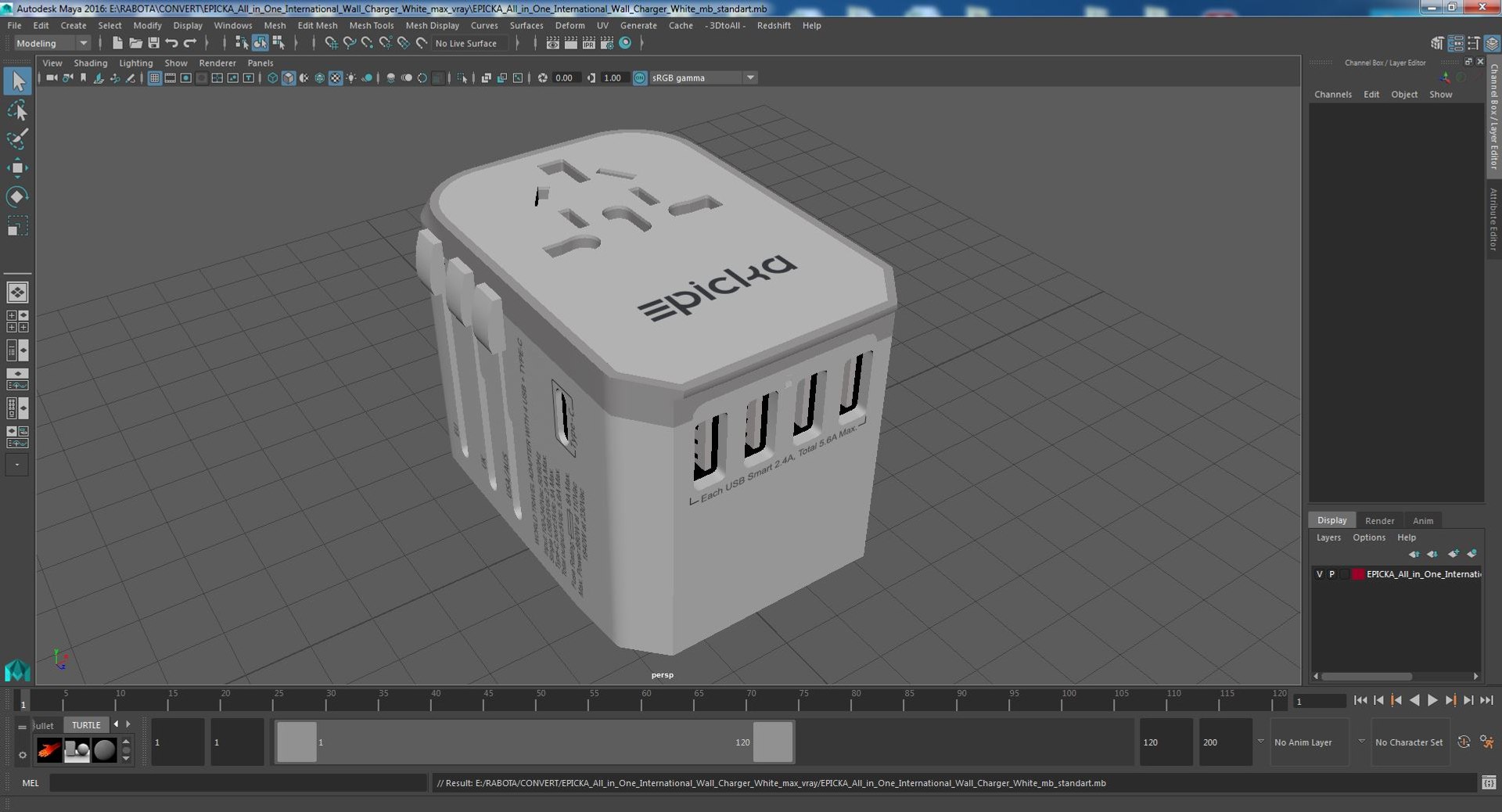The height and width of the screenshot is (812, 1502).
Task: Toggle textured display in viewport
Action: 336,77
